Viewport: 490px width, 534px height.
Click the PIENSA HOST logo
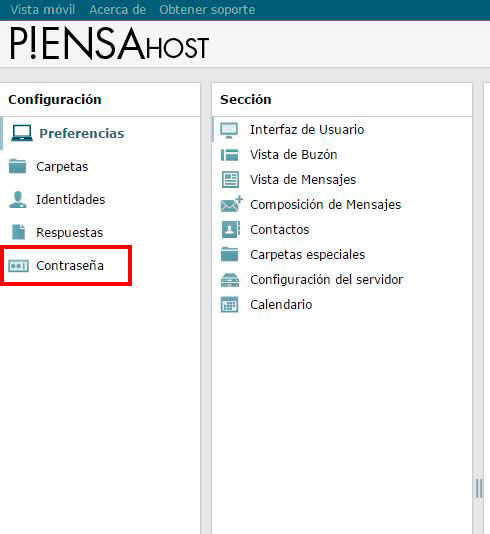(x=109, y=44)
